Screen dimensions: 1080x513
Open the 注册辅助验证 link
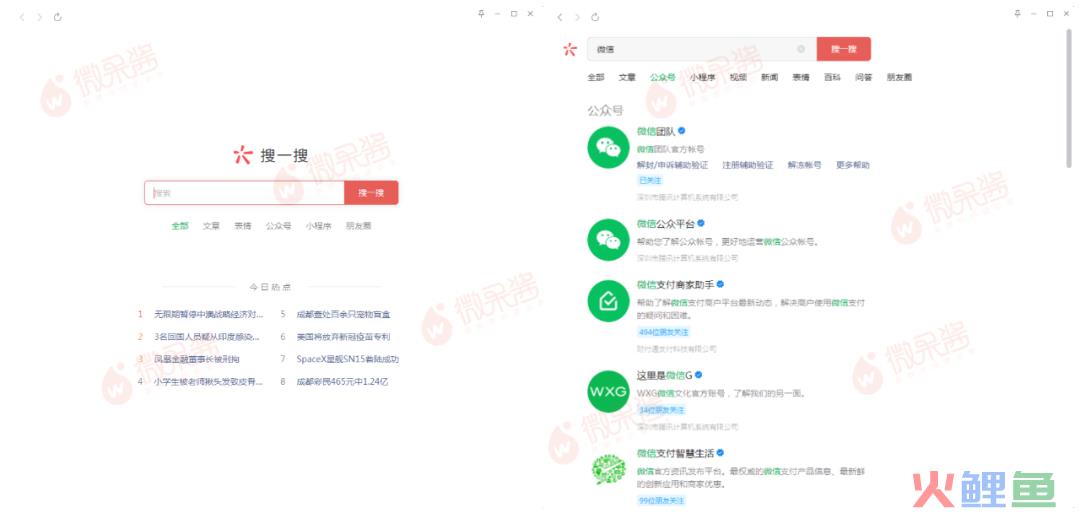(747, 165)
